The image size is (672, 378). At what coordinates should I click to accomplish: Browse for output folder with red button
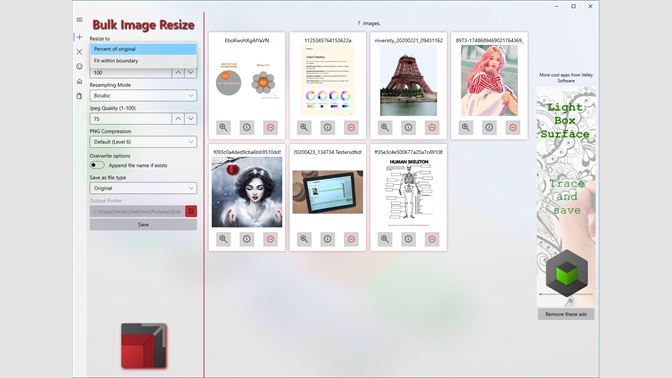(x=191, y=211)
